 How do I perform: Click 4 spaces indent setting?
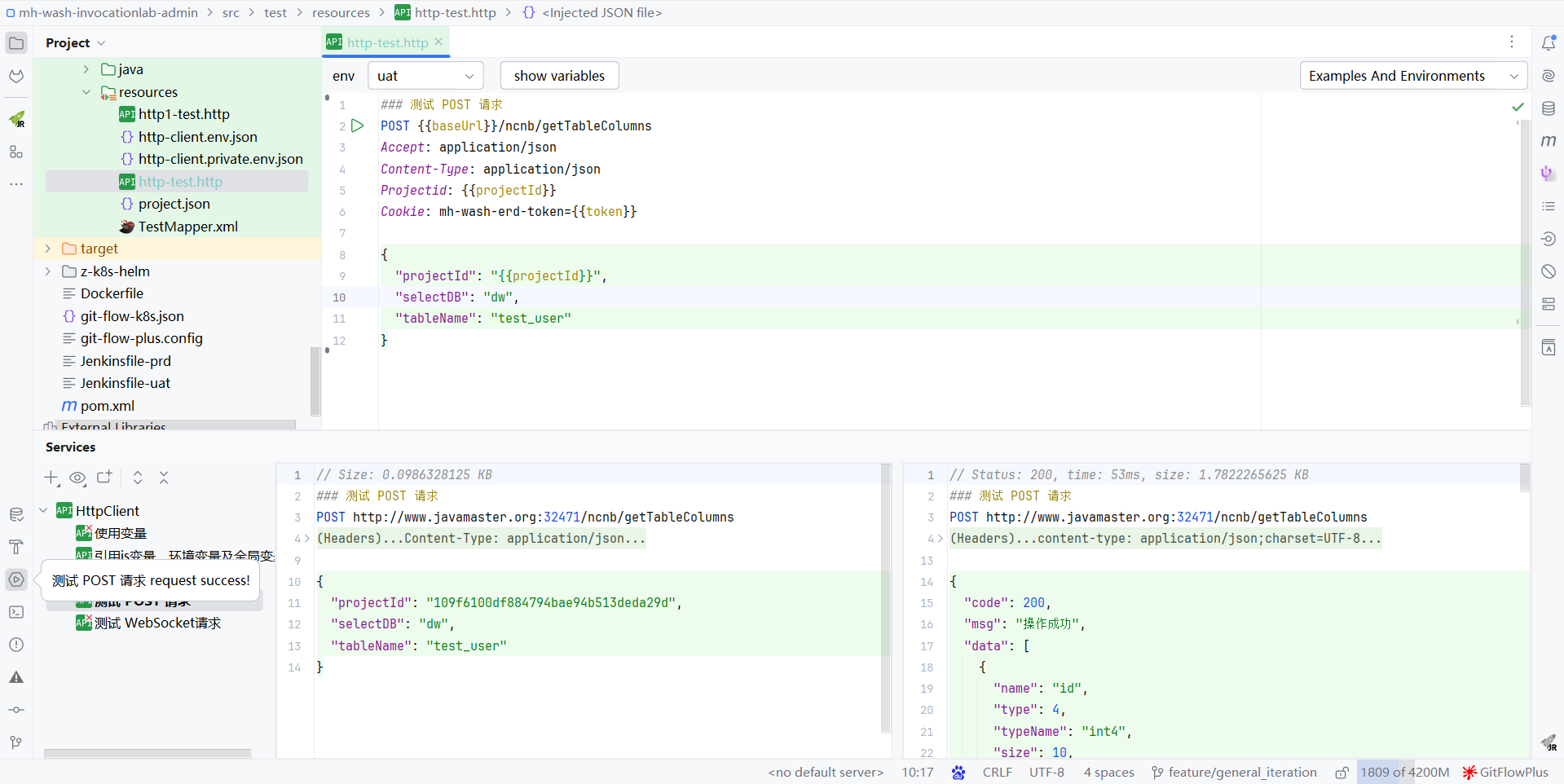click(1108, 773)
